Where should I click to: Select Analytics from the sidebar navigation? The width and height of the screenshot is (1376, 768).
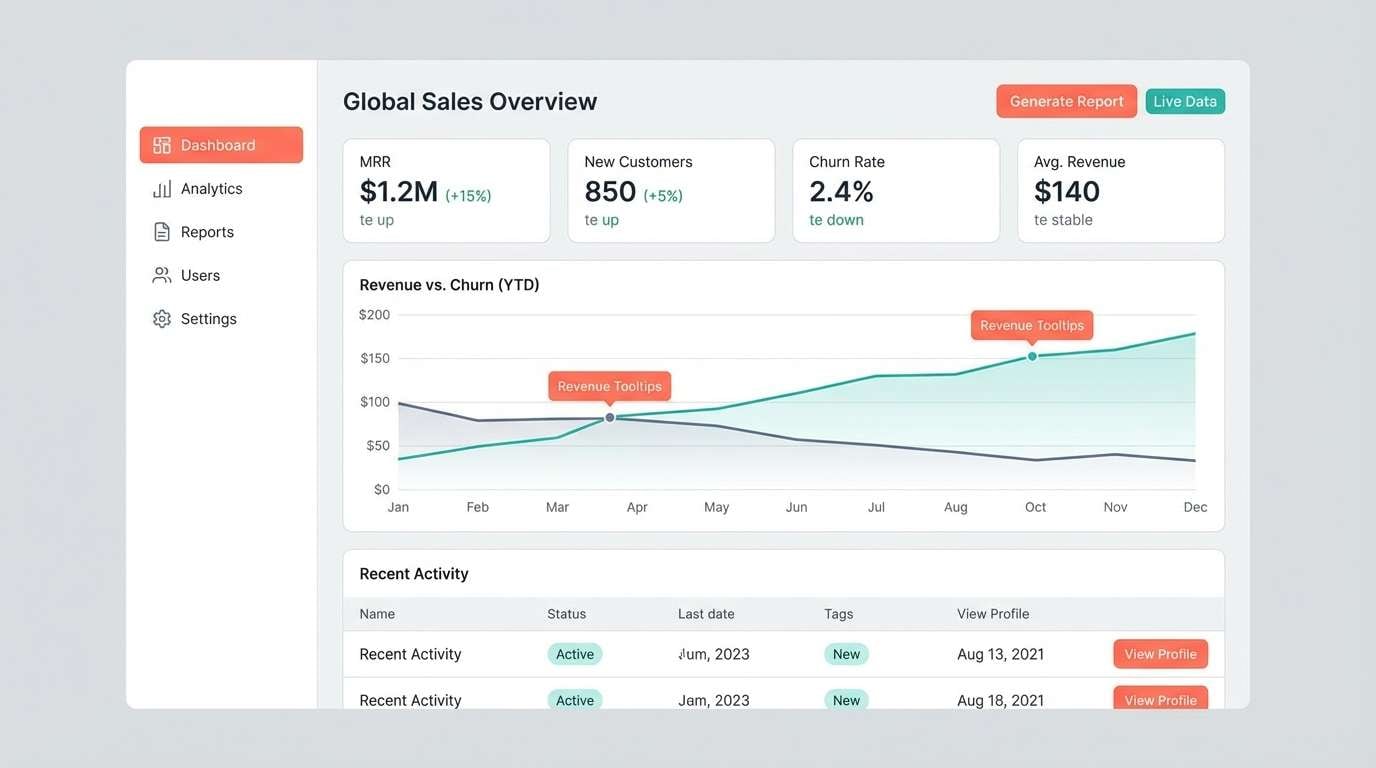(211, 188)
